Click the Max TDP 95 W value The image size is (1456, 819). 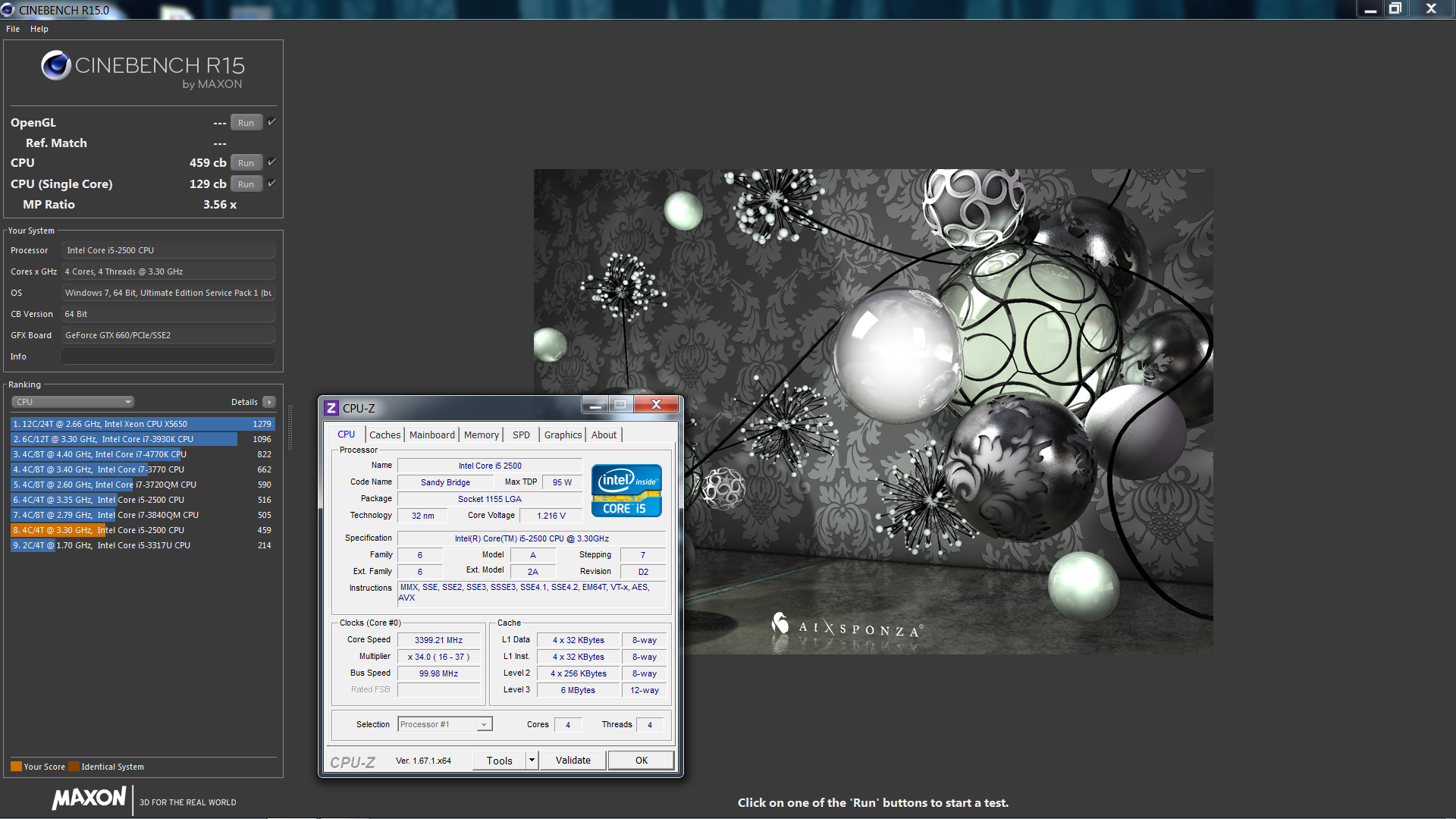[x=562, y=482]
